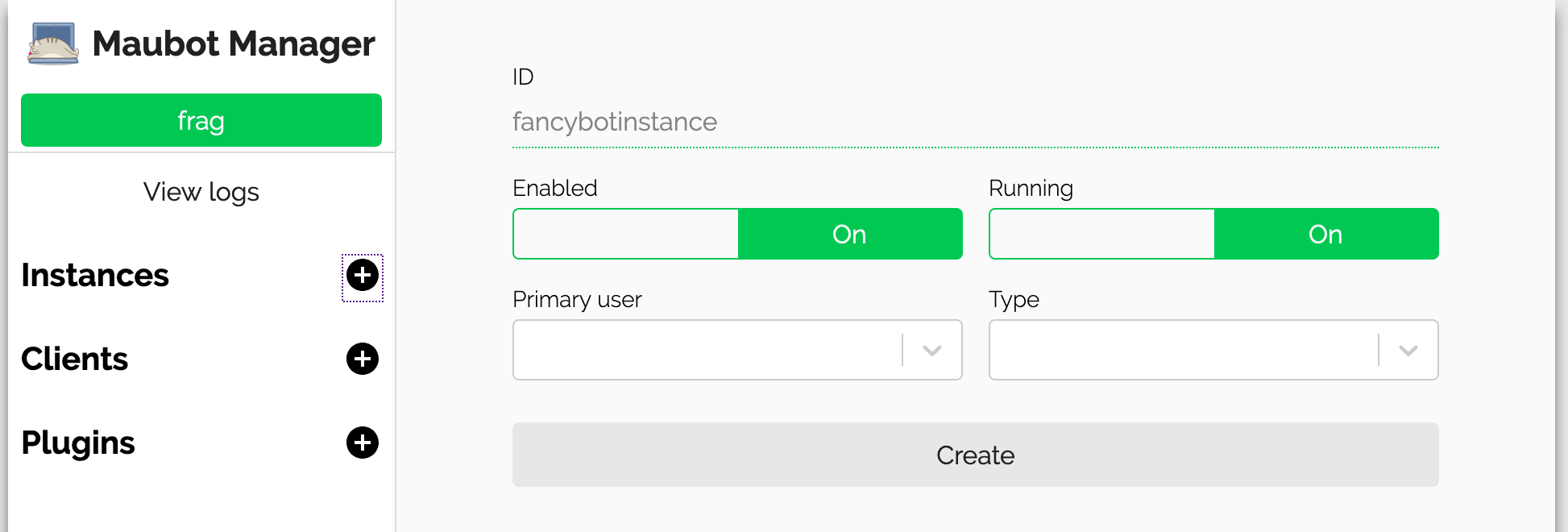Open the Type select box
The width and height of the screenshot is (1568, 532).
pos(1213,350)
